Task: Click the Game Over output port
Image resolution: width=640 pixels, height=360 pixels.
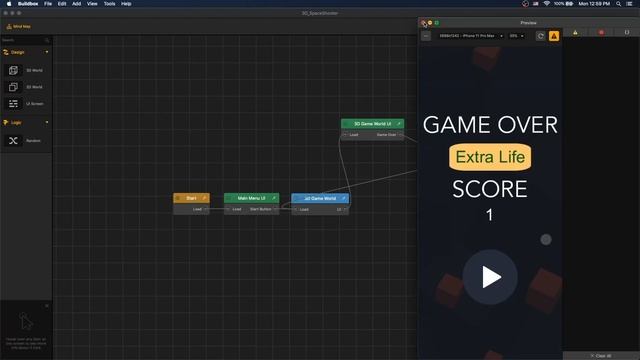Action: tap(400, 135)
